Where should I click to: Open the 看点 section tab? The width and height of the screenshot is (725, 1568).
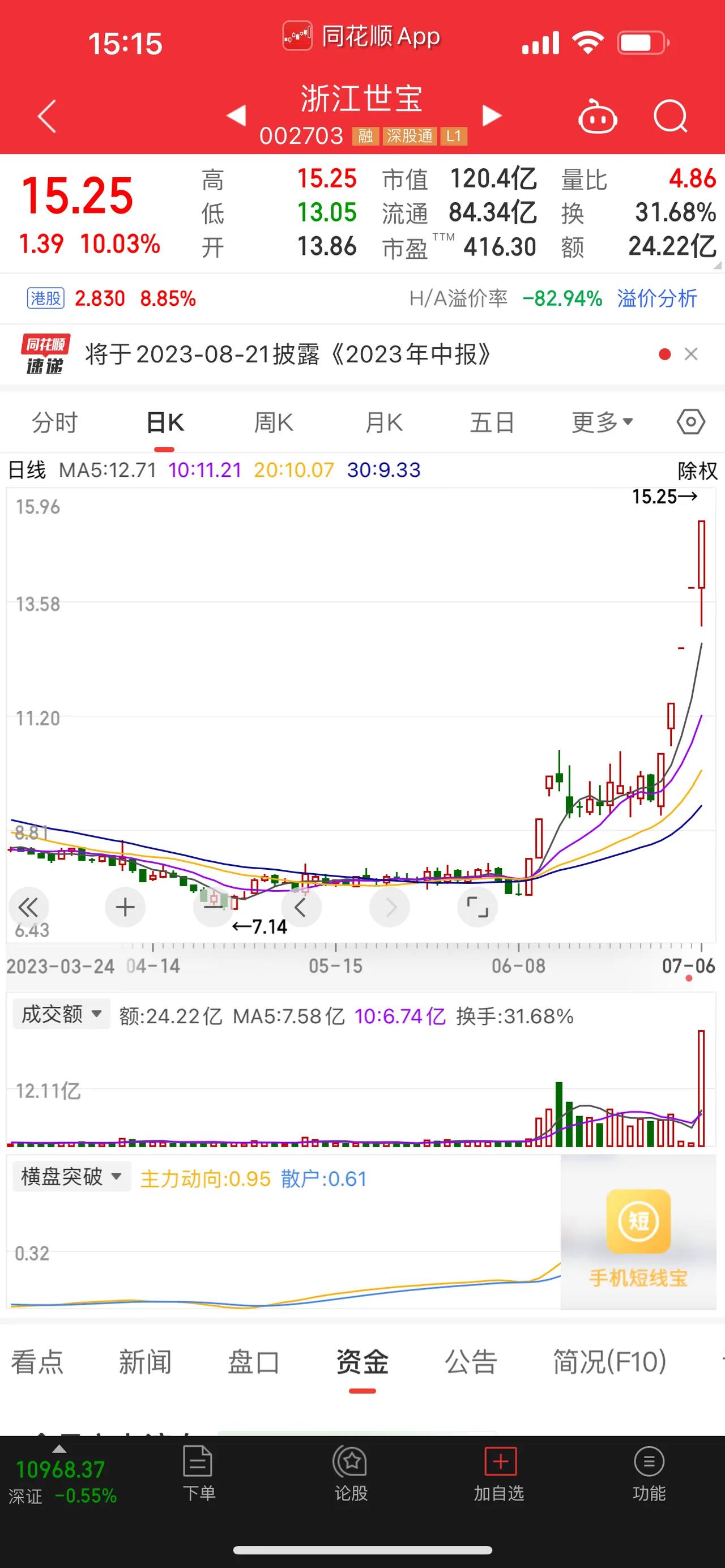(37, 1362)
